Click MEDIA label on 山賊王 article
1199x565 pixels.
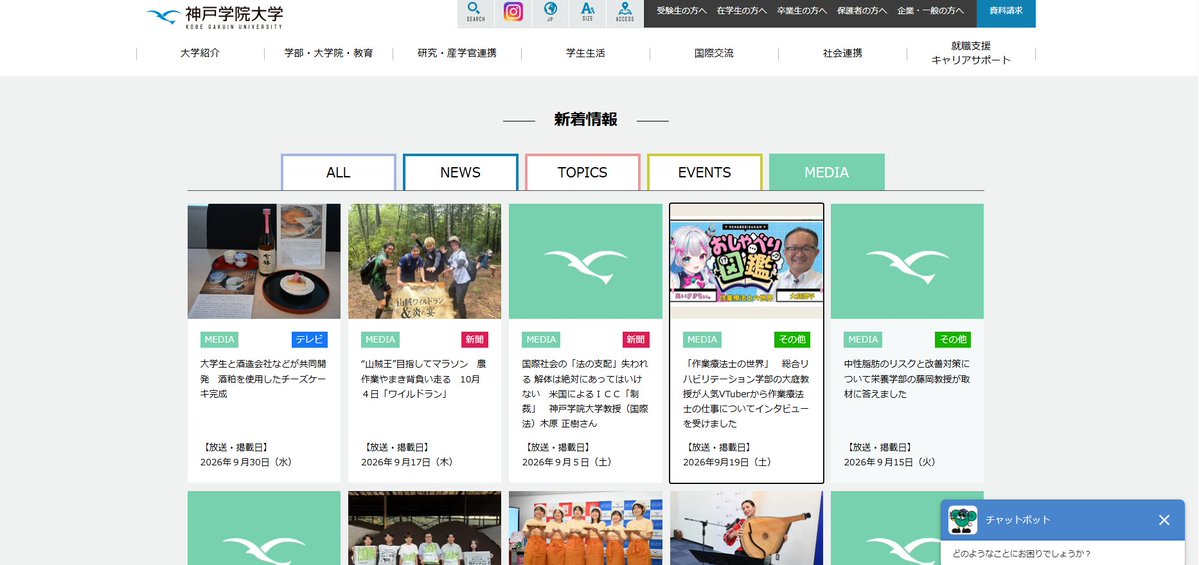pyautogui.click(x=380, y=339)
